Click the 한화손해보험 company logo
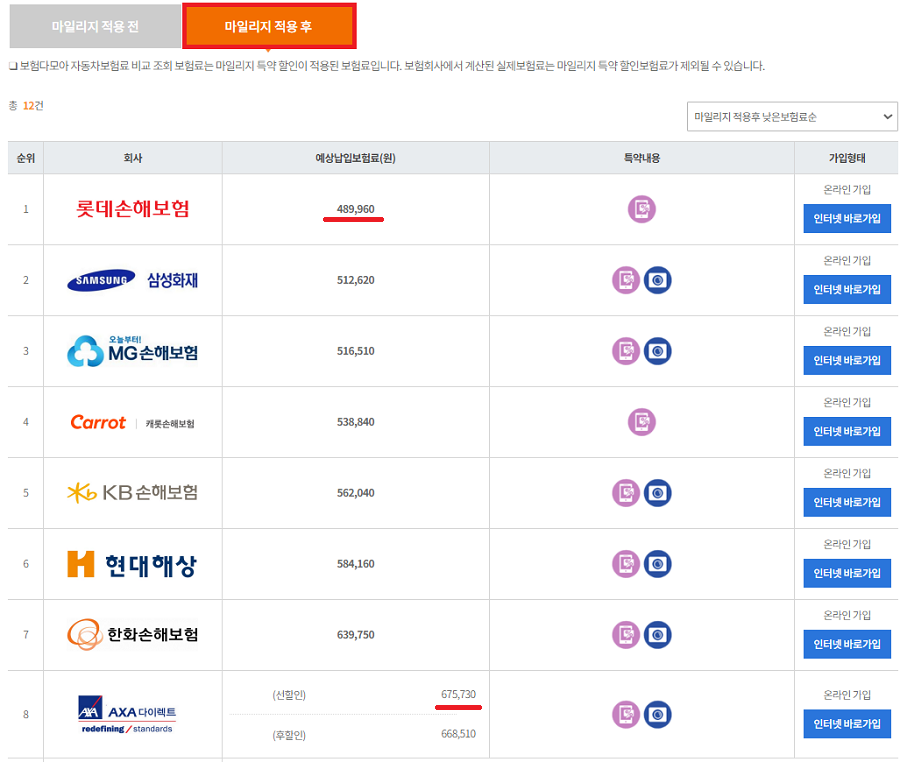900x762 pixels. [x=133, y=635]
